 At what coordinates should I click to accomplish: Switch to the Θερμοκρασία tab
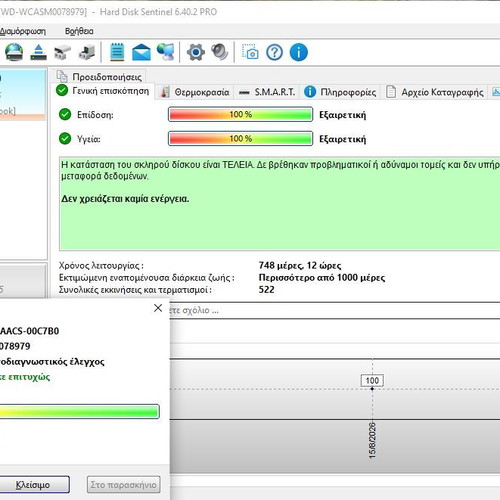coord(195,92)
